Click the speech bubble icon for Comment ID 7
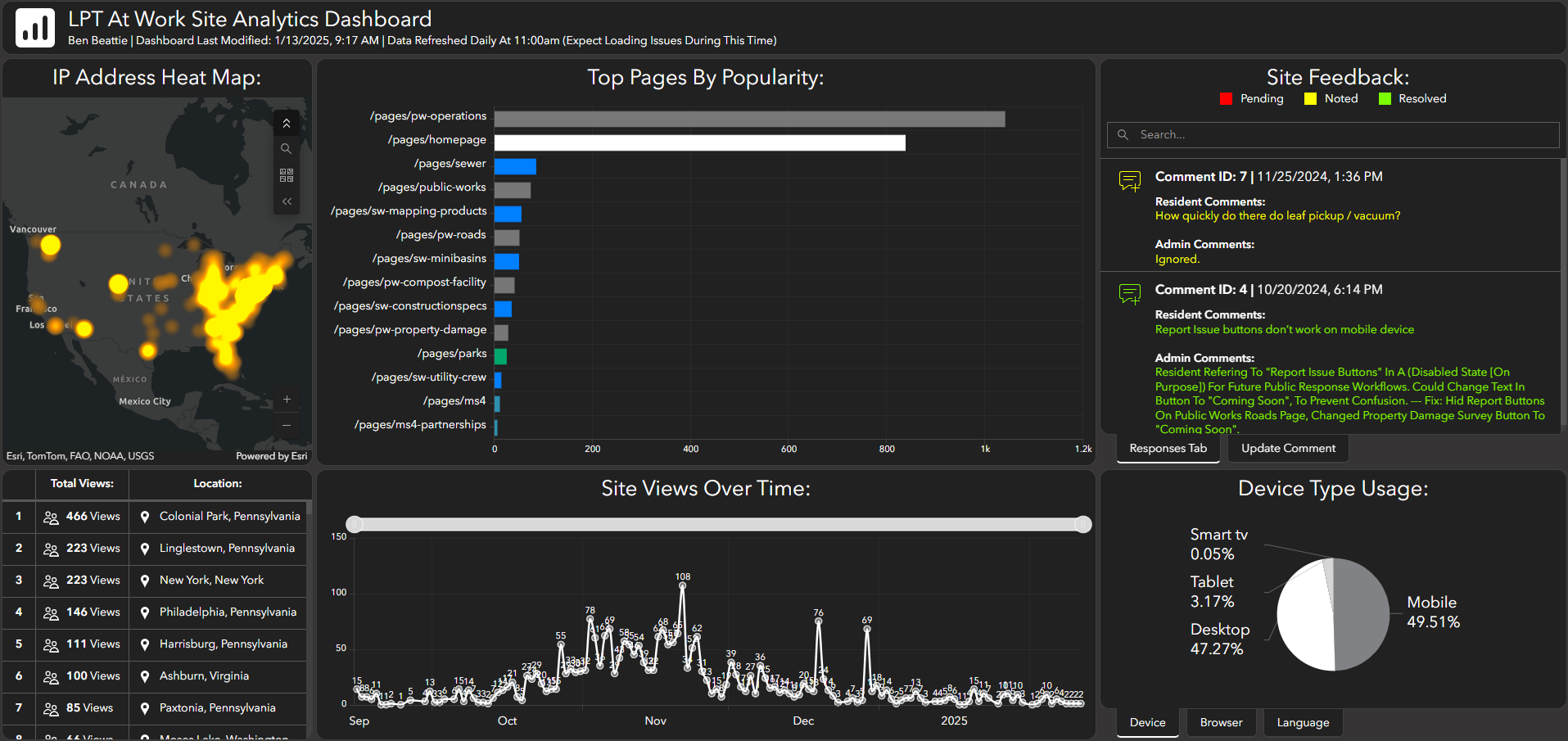This screenshot has height=741, width=1568. (x=1130, y=180)
